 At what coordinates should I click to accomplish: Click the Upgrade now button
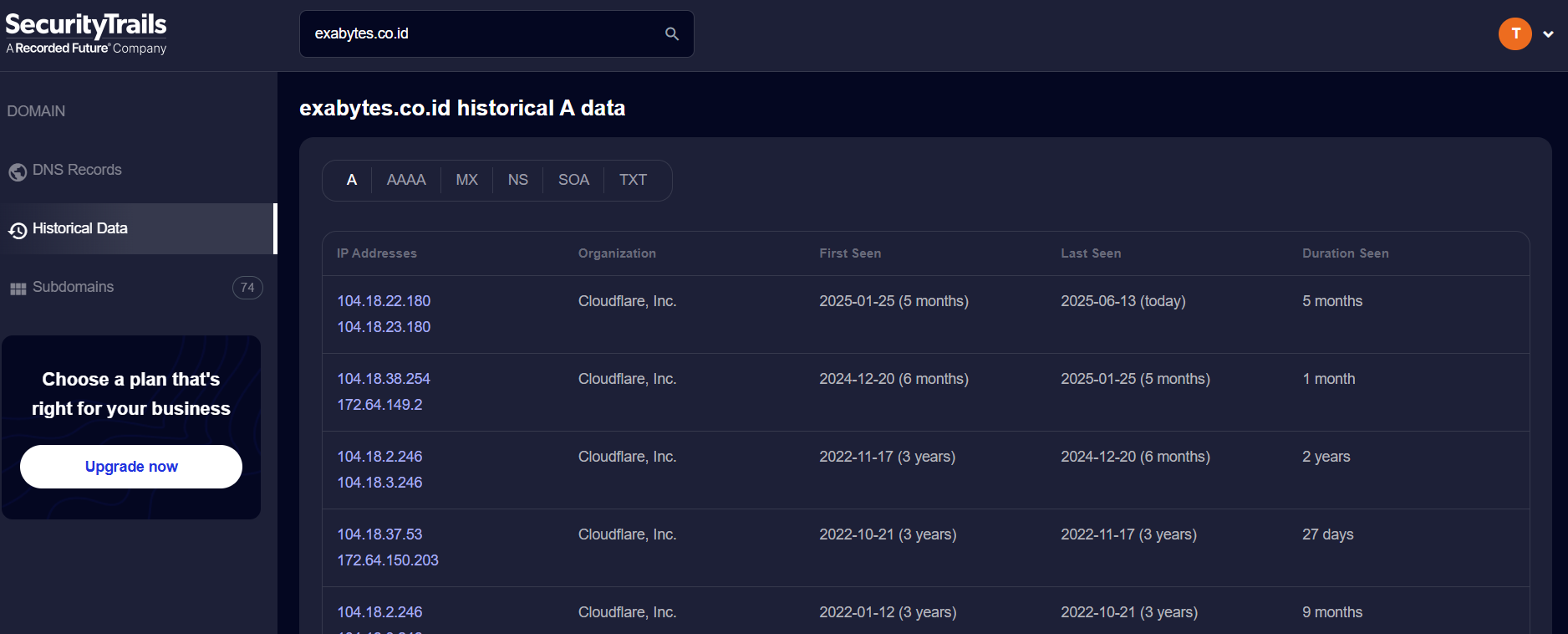tap(131, 467)
